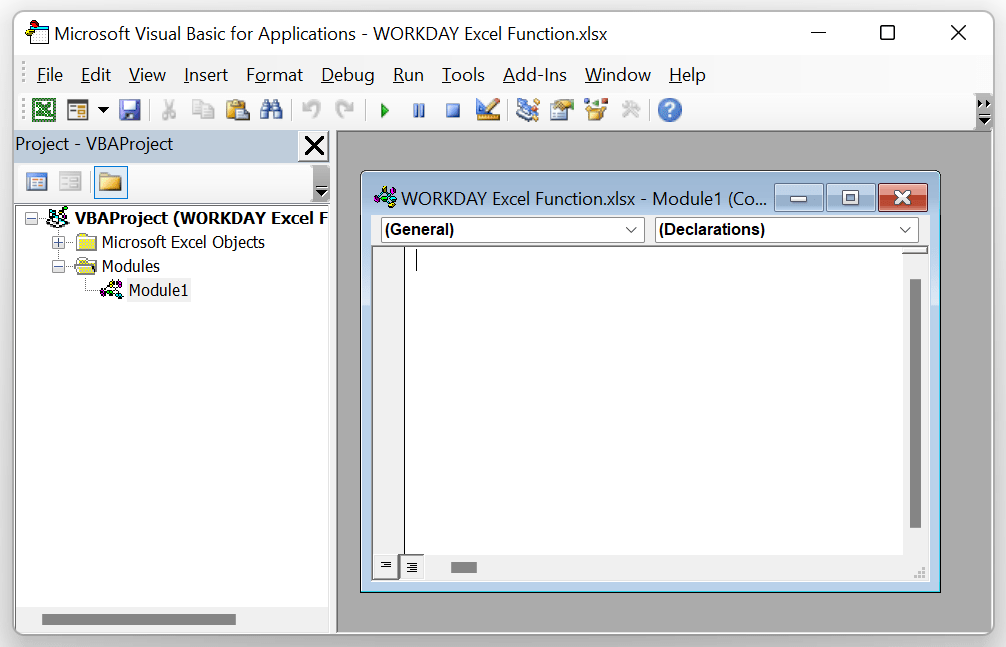Collapse the Modules folder

coord(58,266)
